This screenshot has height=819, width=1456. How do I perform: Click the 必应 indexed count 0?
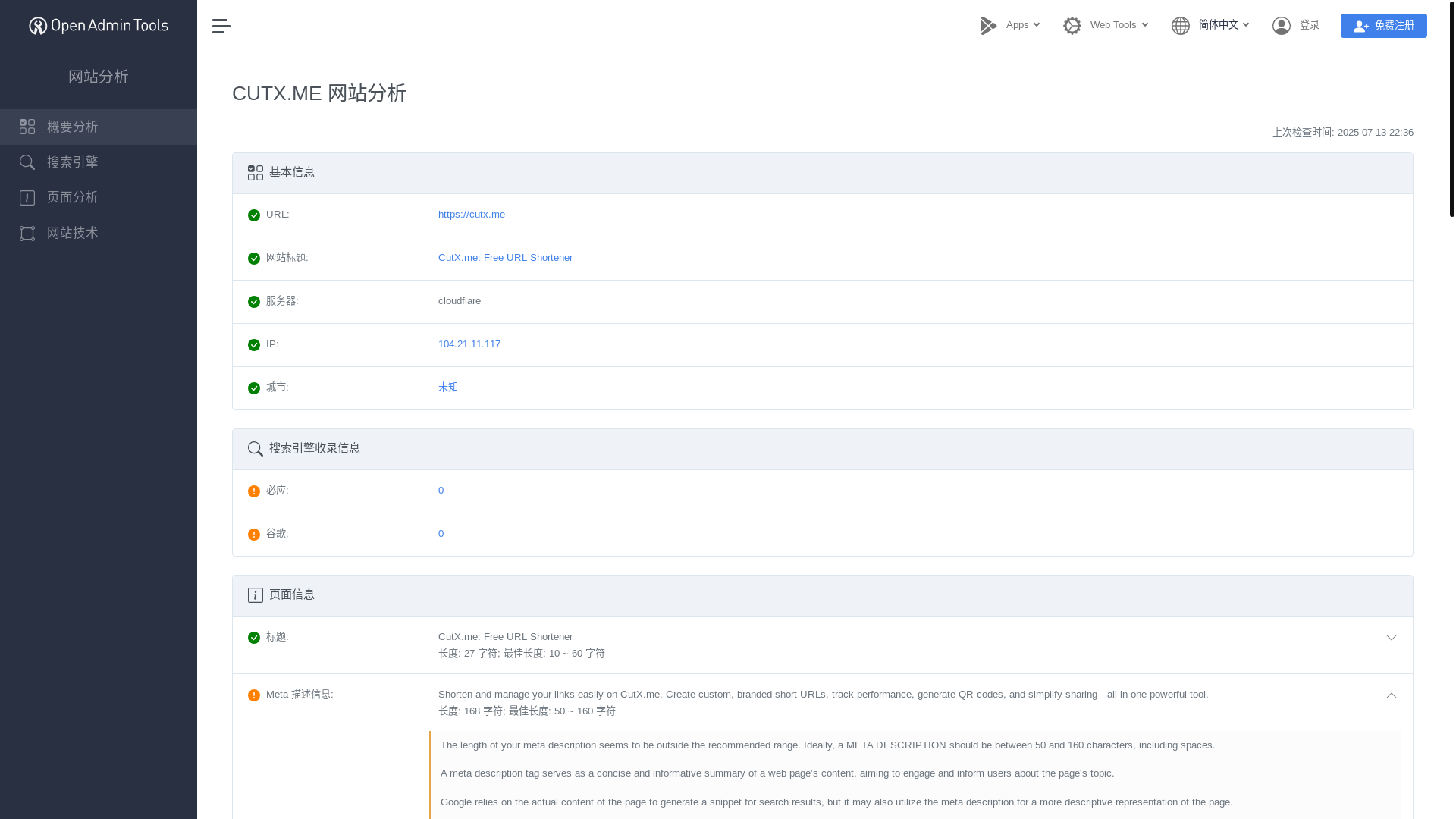tap(441, 491)
